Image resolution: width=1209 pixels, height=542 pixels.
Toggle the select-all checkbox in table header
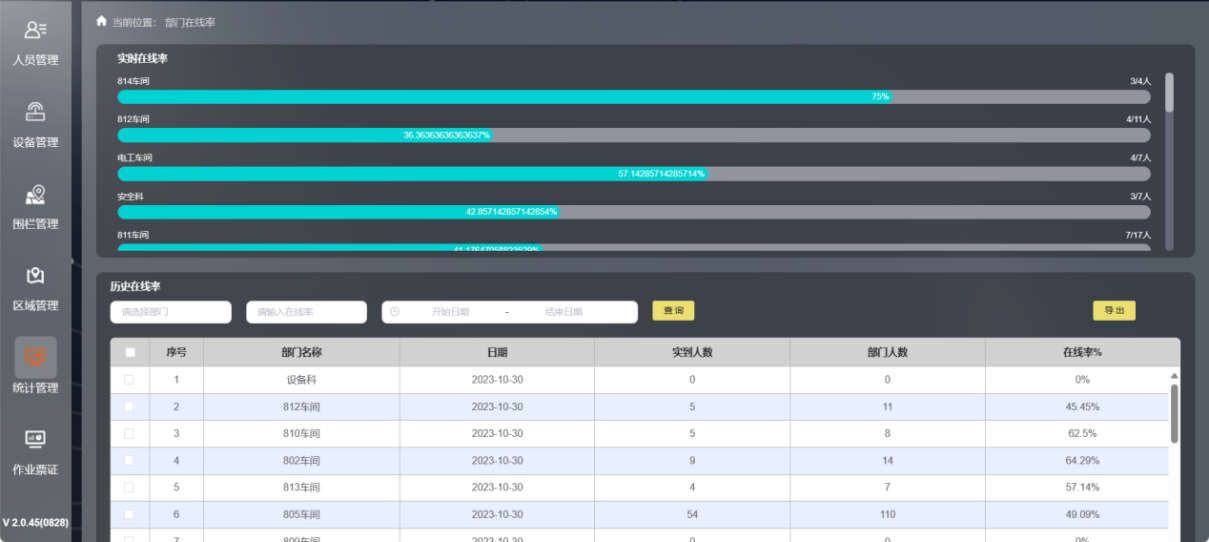pyautogui.click(x=130, y=352)
